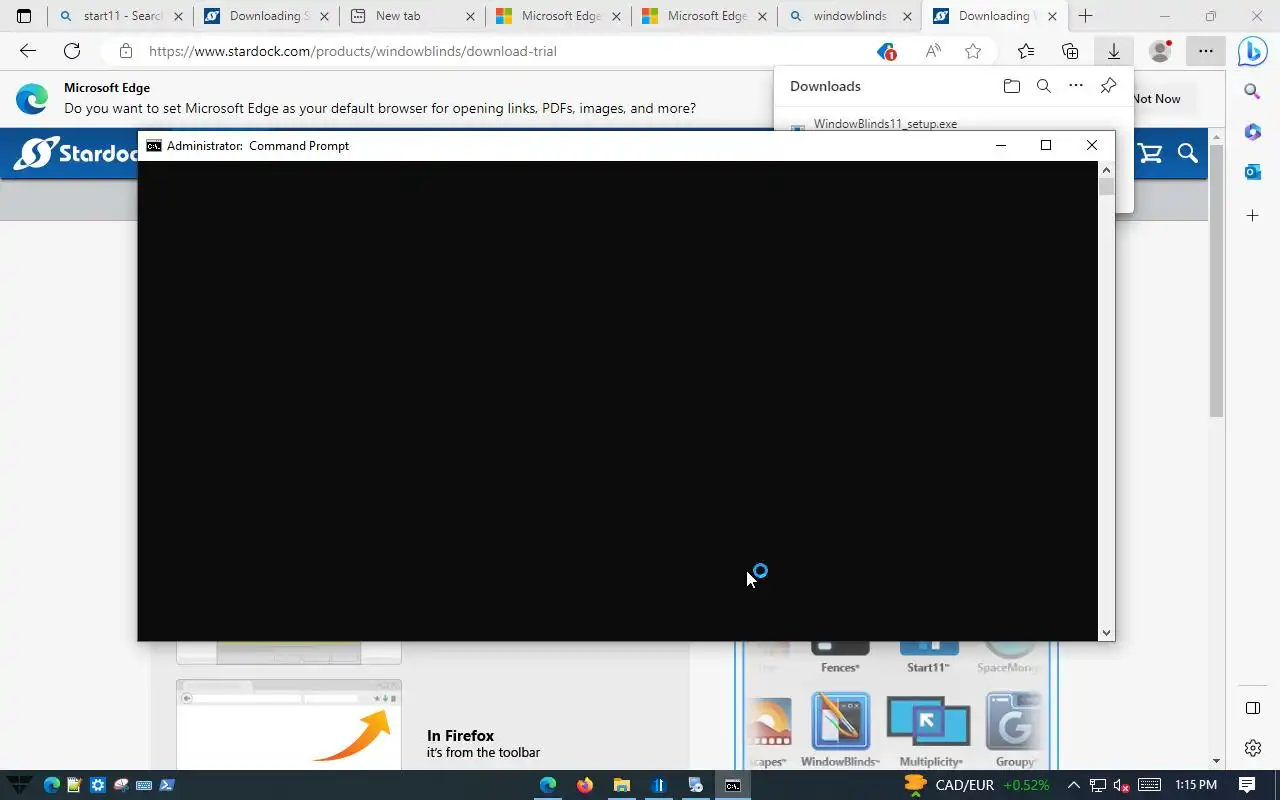This screenshot has height=800, width=1280.
Task: Open the tab actions menu
Action: pyautogui.click(x=24, y=16)
